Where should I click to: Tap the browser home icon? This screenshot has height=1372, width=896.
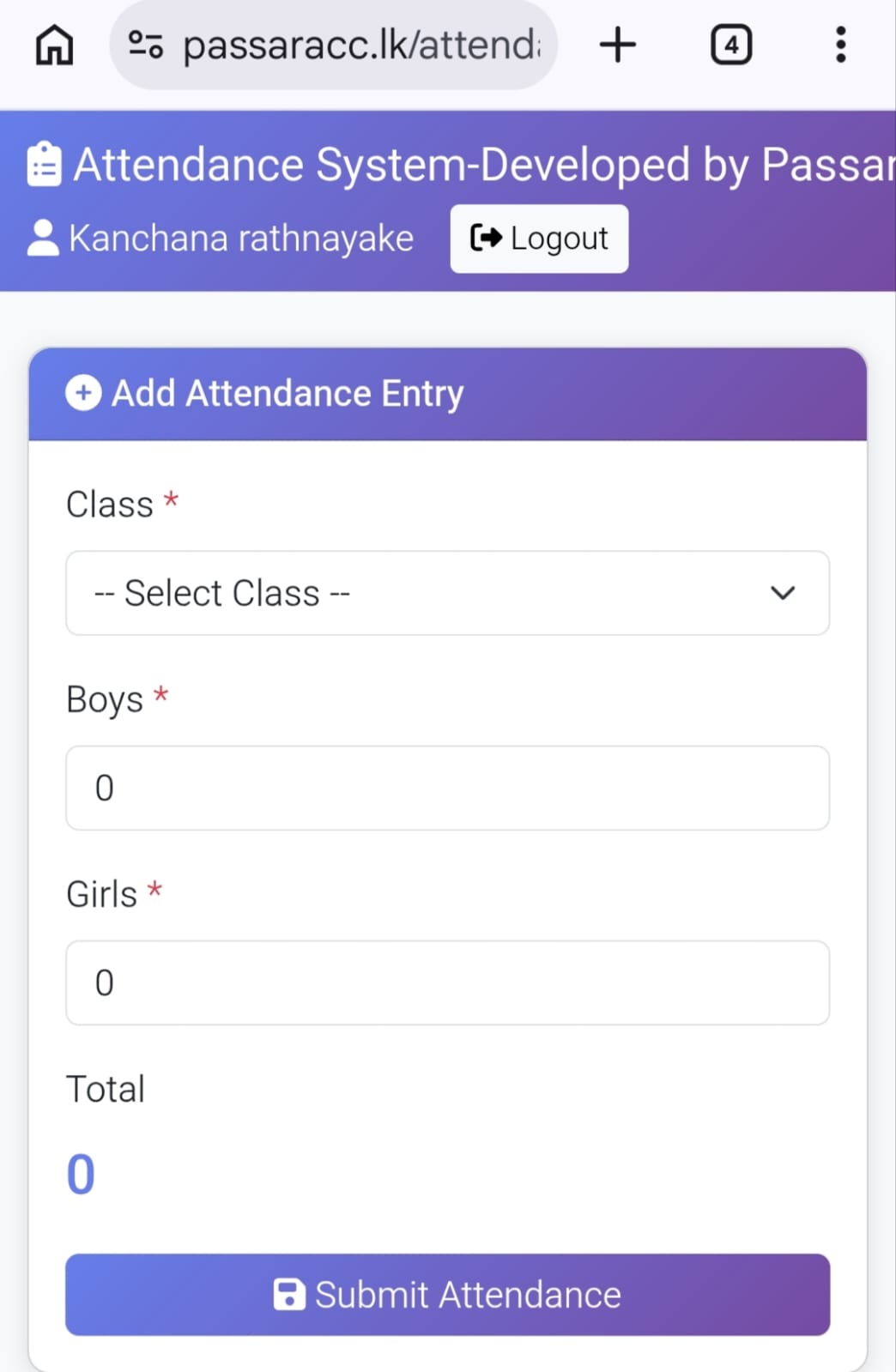tap(54, 45)
